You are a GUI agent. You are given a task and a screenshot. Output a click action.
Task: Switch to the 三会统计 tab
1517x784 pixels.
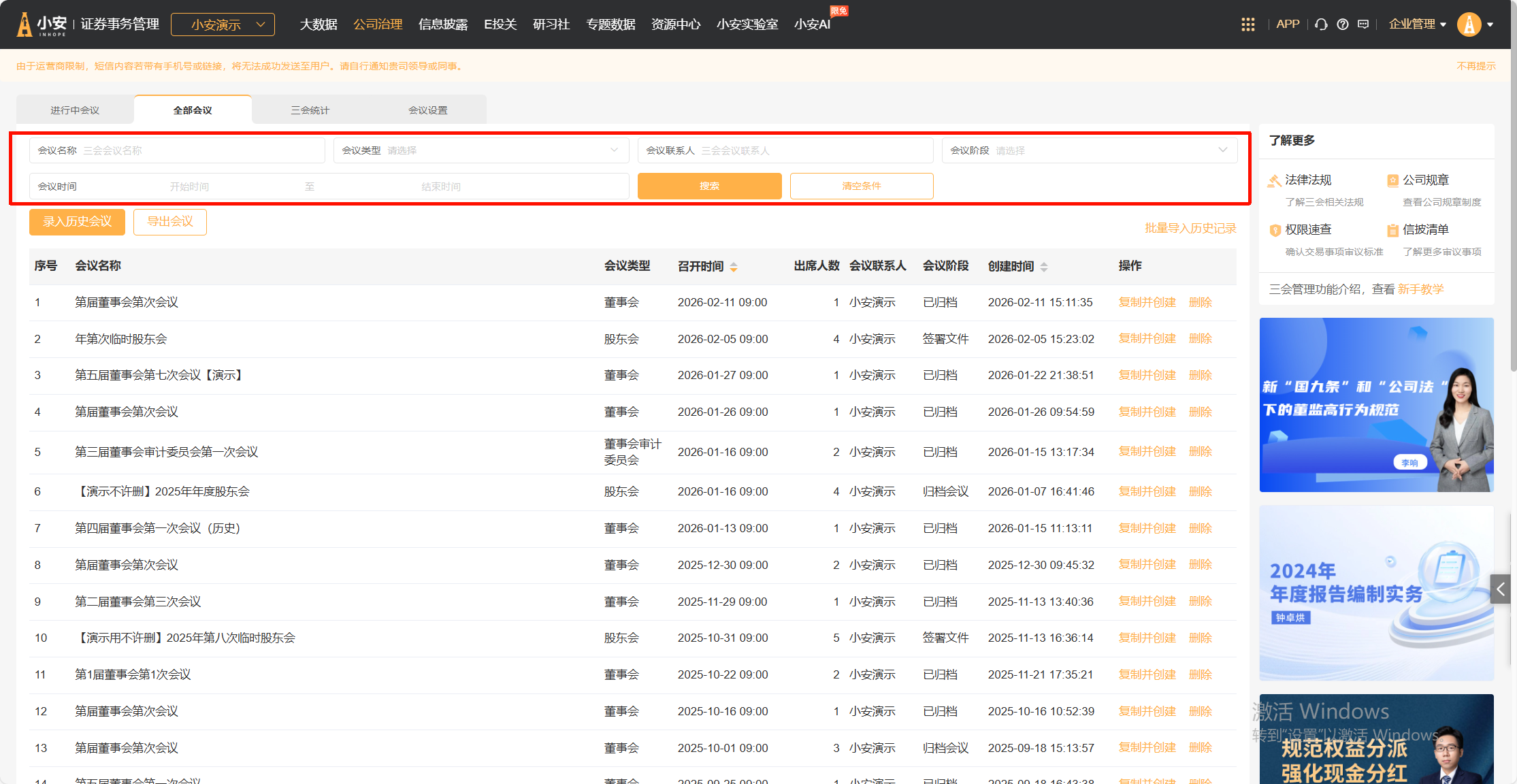(310, 110)
